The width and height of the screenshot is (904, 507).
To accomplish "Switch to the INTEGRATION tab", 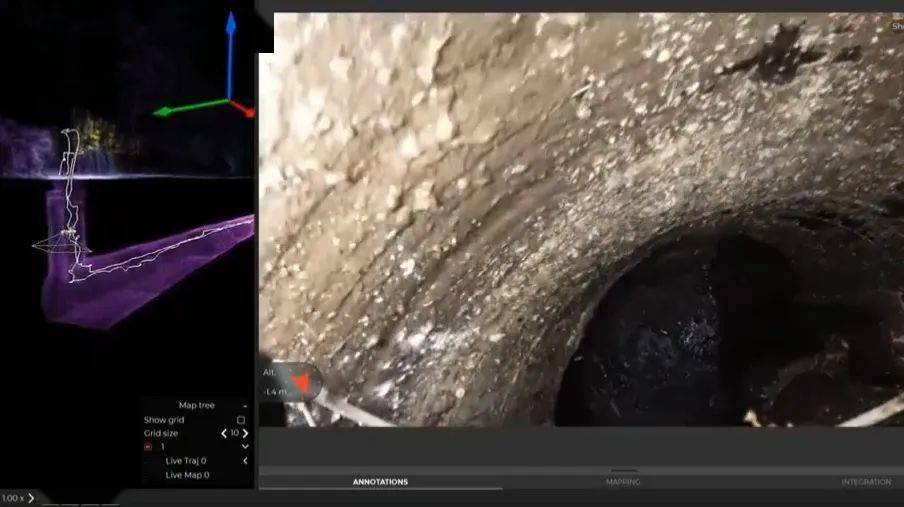I will click(x=866, y=482).
